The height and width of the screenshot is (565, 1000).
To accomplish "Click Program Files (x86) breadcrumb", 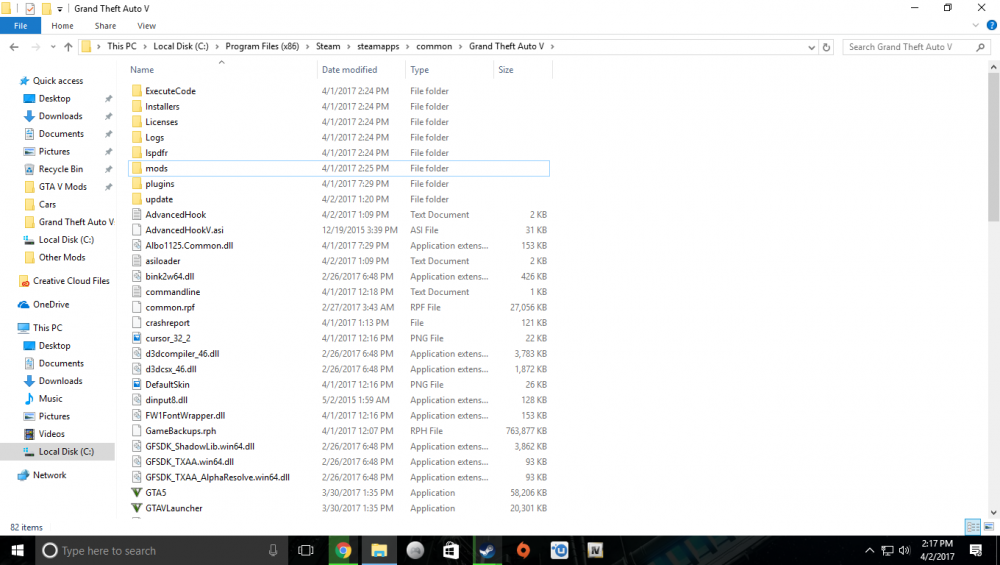I will (262, 47).
